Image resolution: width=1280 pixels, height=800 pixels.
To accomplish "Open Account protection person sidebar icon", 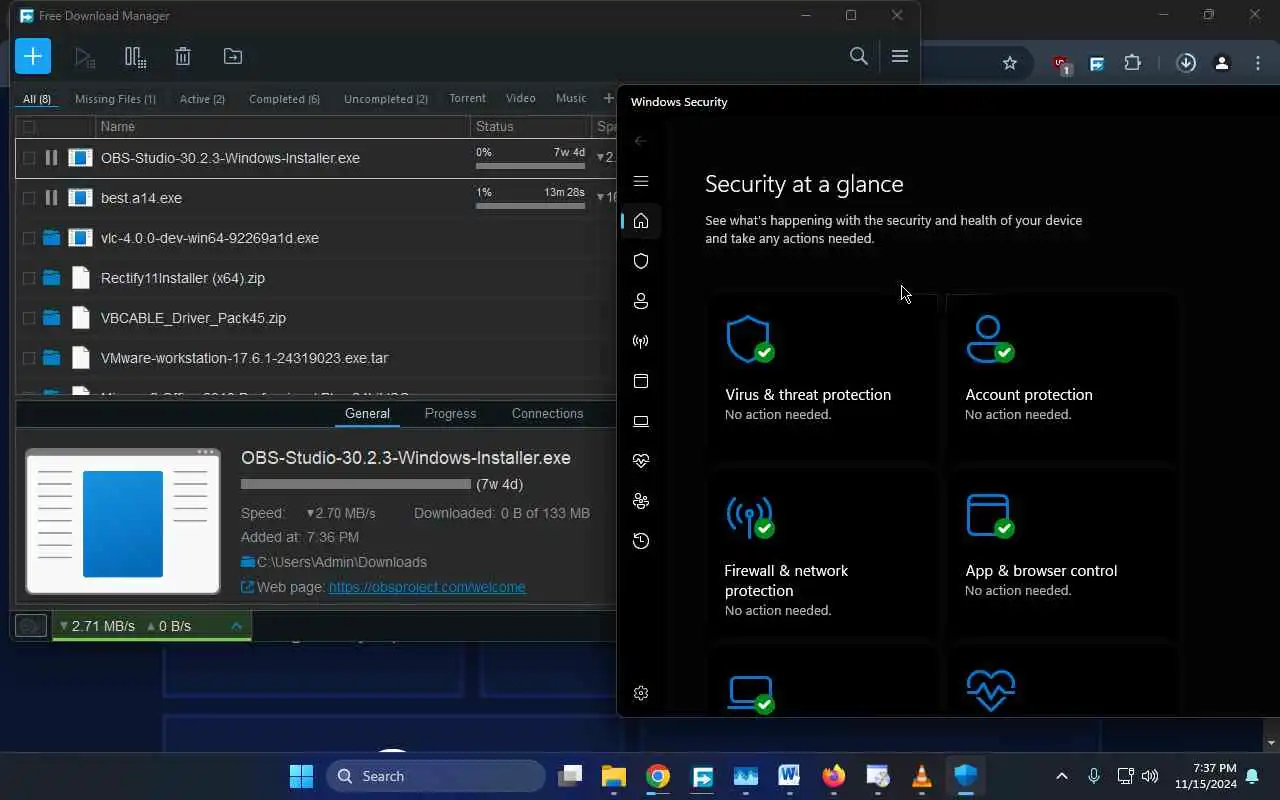I will pyautogui.click(x=641, y=301).
